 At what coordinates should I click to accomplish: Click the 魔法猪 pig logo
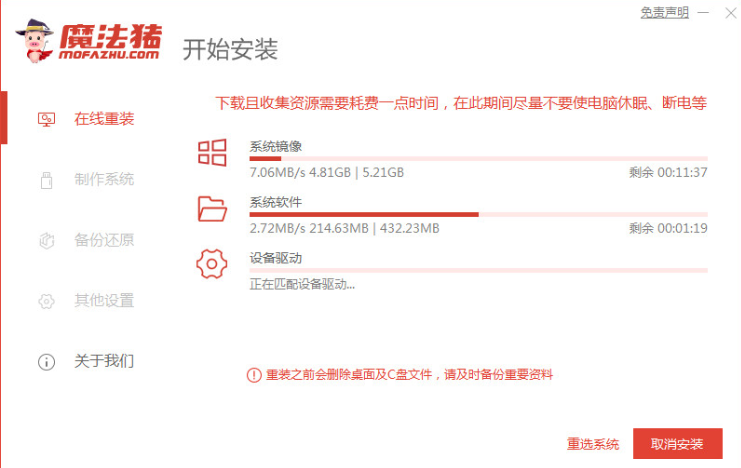(38, 38)
